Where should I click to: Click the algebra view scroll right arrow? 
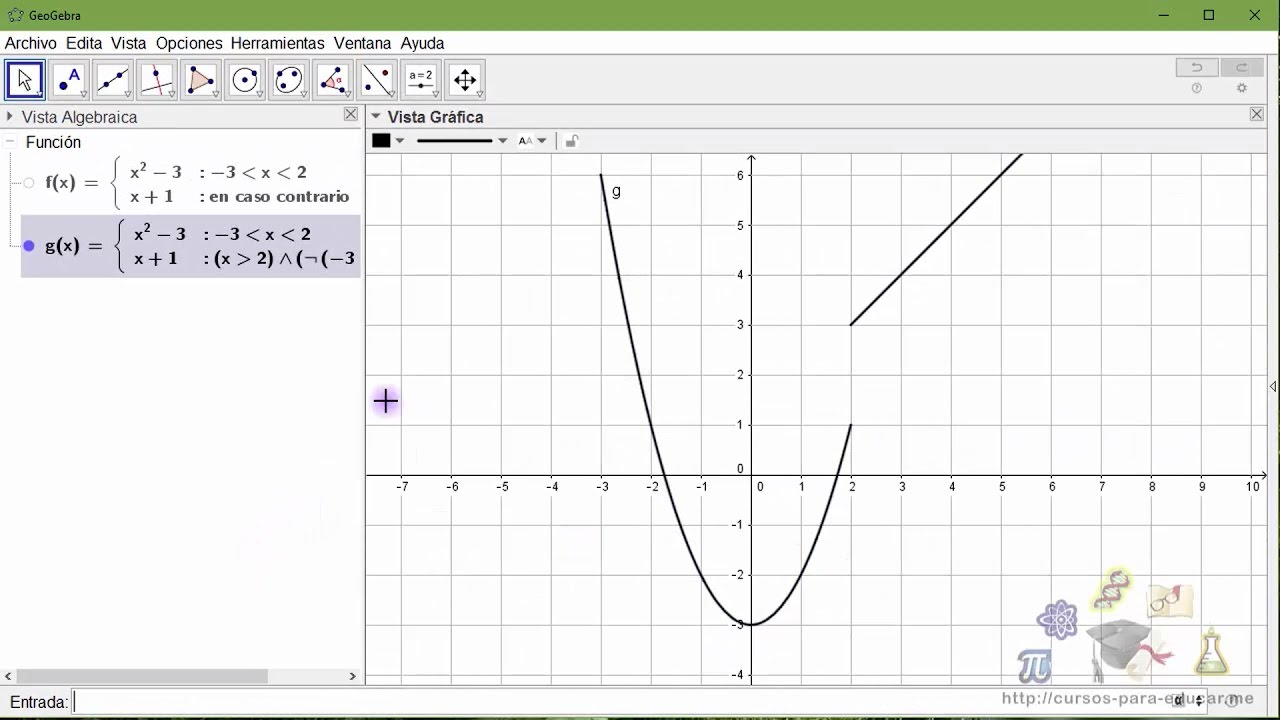click(x=352, y=677)
